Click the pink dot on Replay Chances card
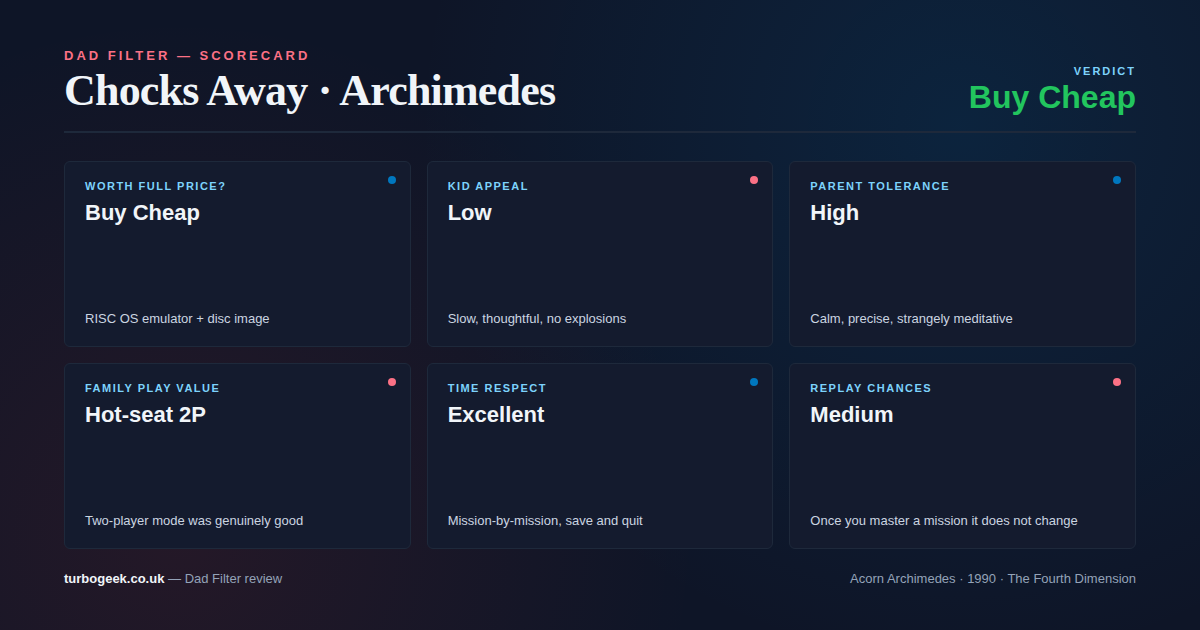This screenshot has width=1200, height=630. 1117,382
